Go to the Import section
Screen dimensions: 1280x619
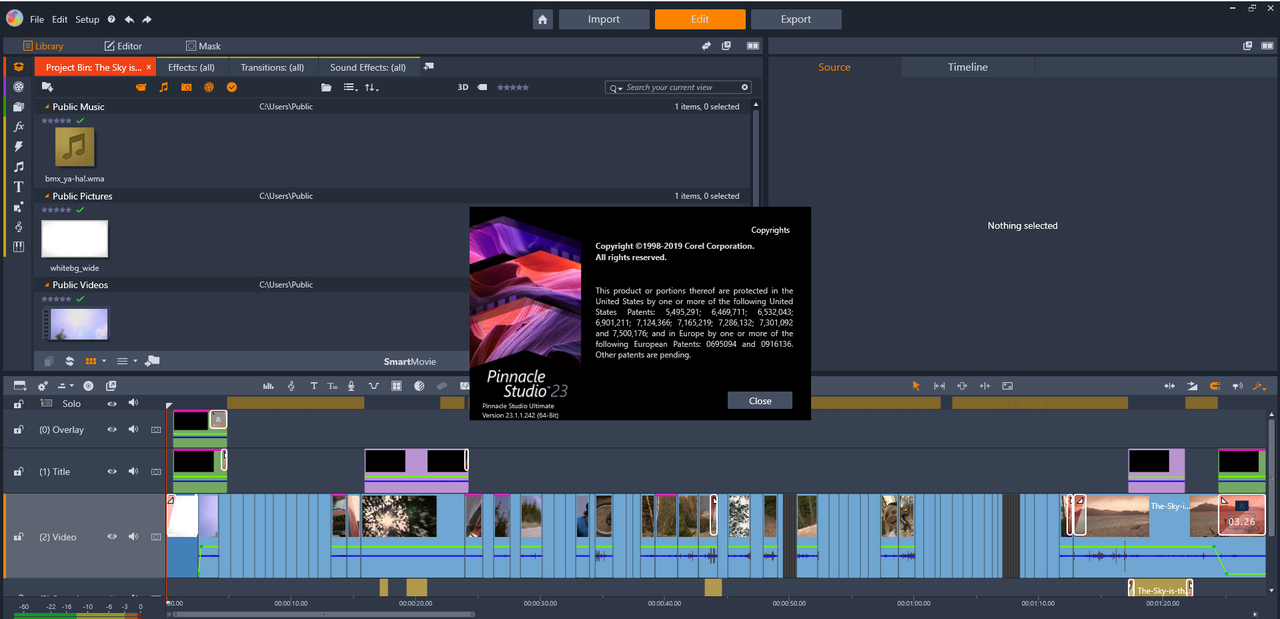[x=604, y=19]
